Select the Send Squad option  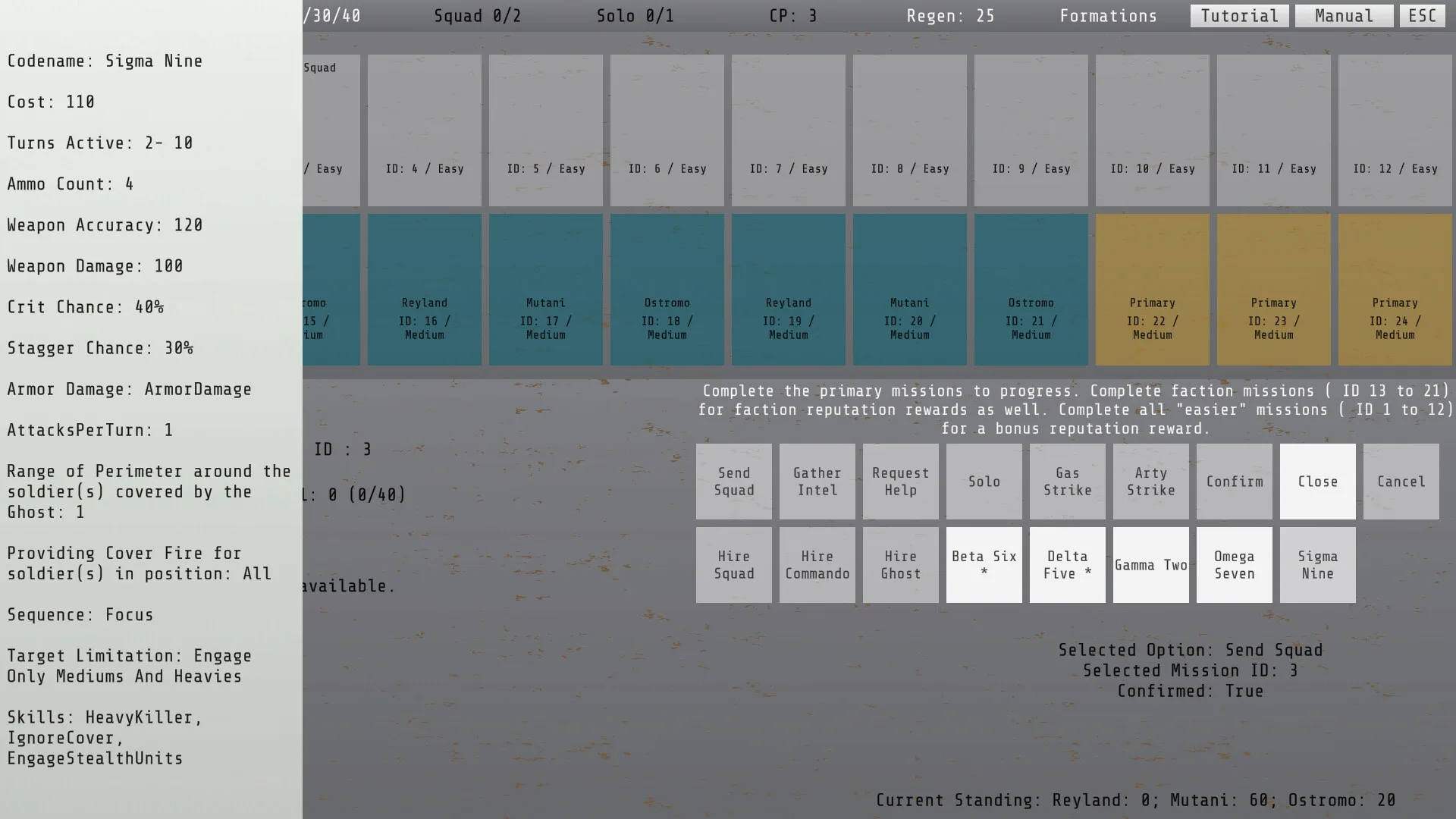tap(734, 482)
